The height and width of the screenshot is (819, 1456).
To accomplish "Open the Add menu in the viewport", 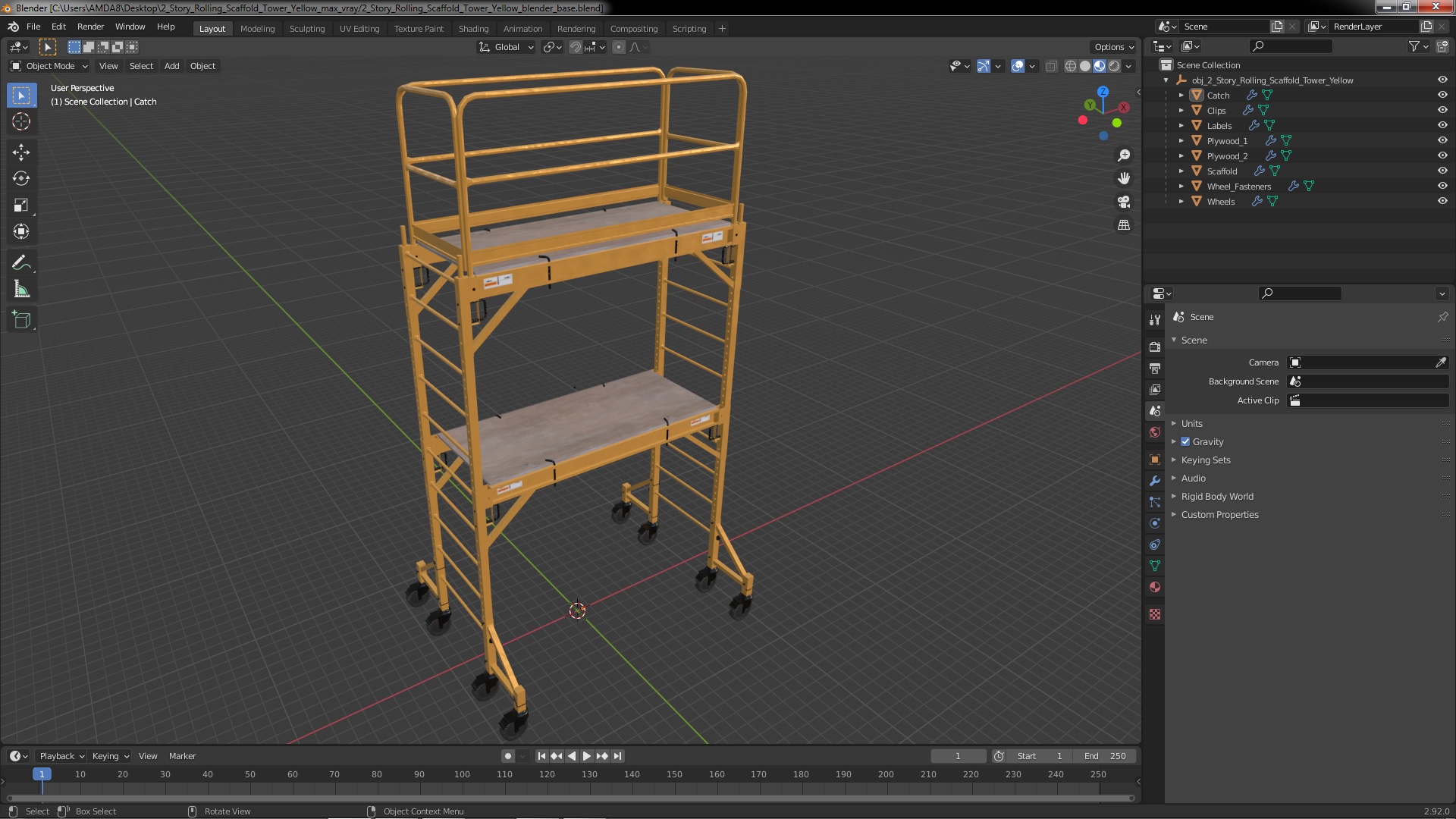I will [x=172, y=66].
